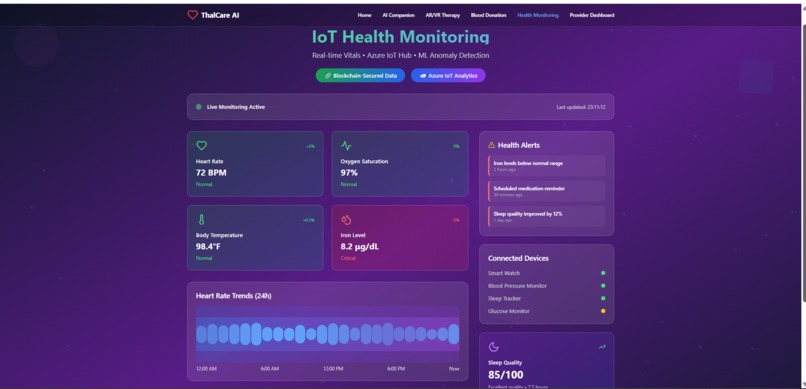806x389 pixels.
Task: Click the Blood Pressure Monitor device row
Action: click(x=546, y=286)
